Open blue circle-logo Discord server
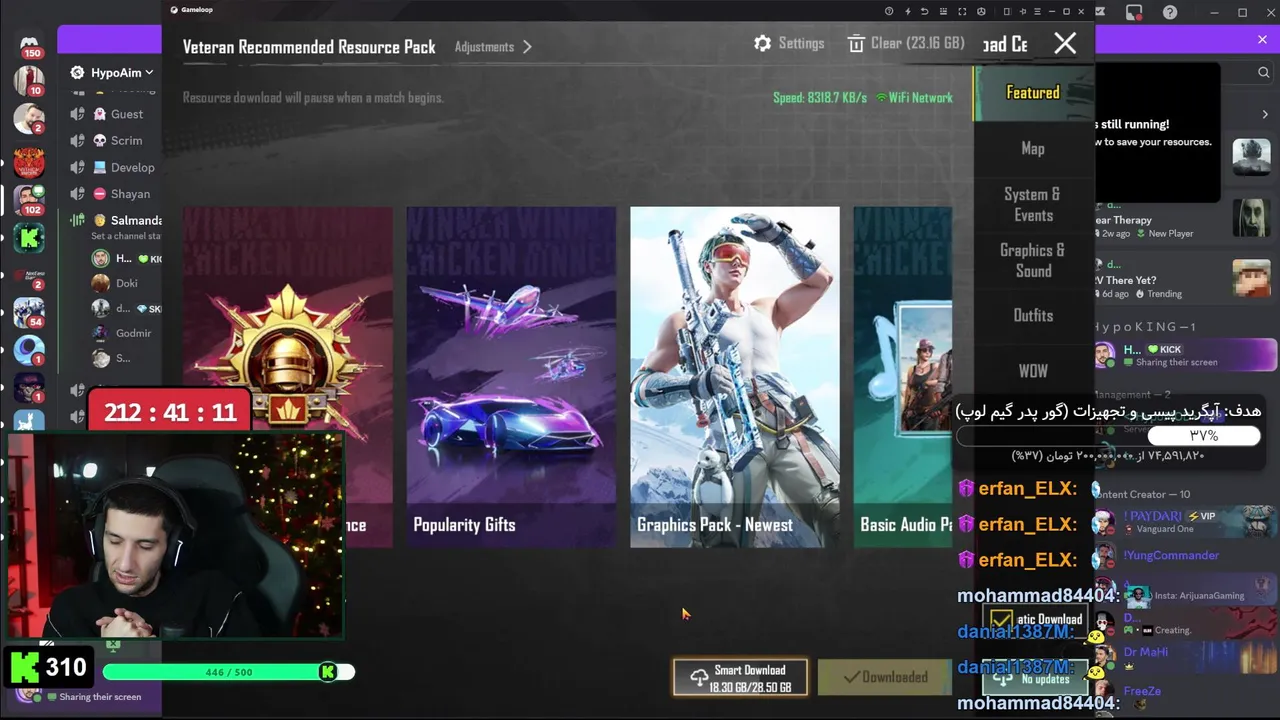Screen dimensions: 1280x720 29,348
